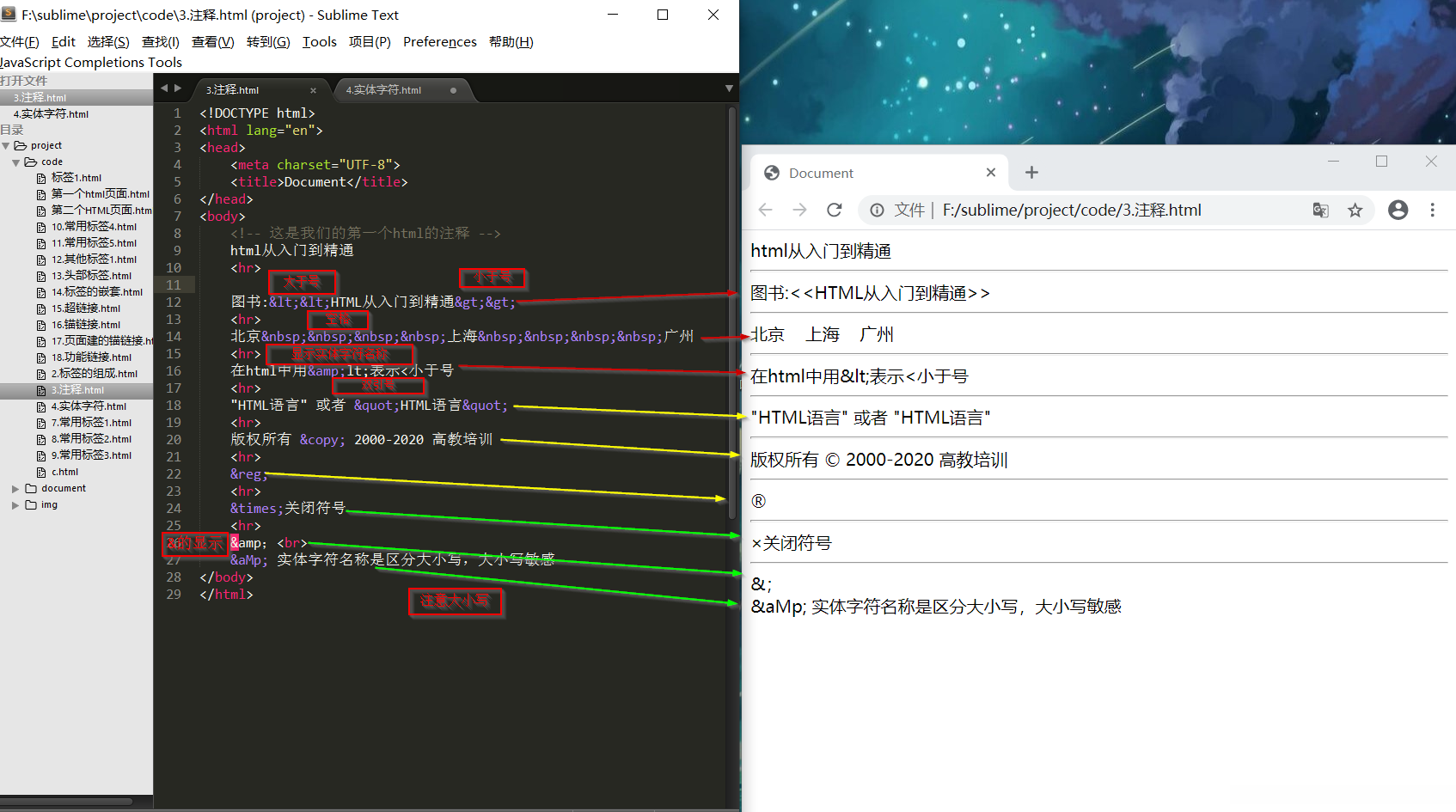
Task: Open Chrome's three-dot menu
Action: click(1433, 210)
